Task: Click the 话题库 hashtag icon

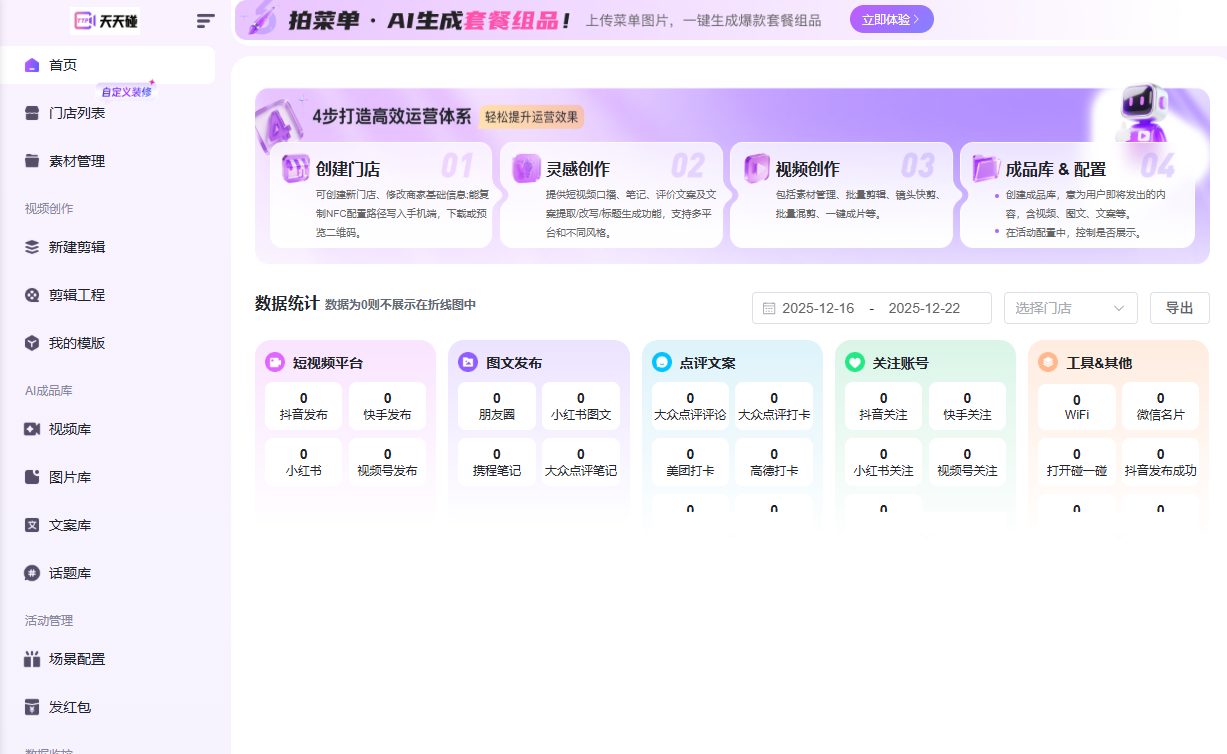Action: click(x=32, y=573)
